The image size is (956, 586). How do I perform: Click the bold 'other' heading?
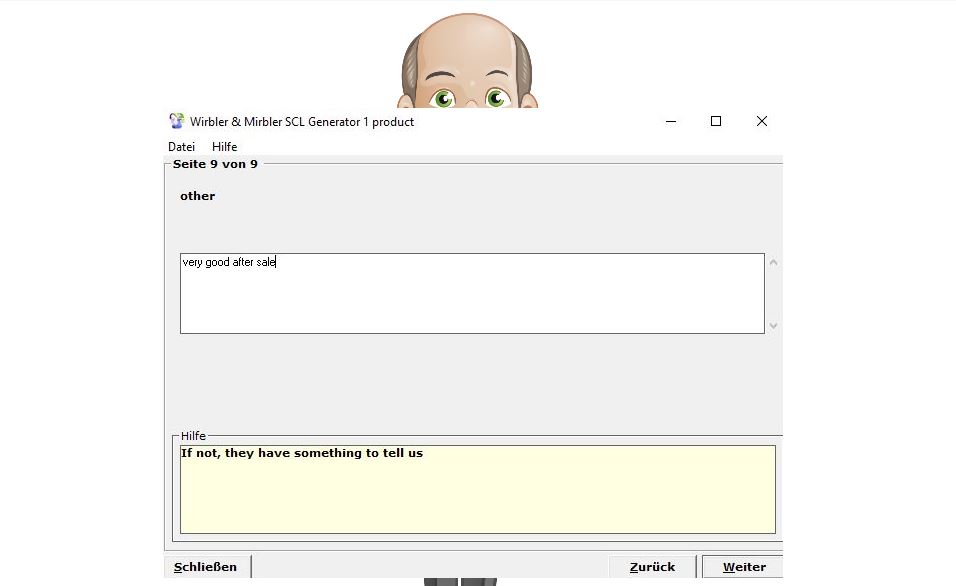point(197,196)
